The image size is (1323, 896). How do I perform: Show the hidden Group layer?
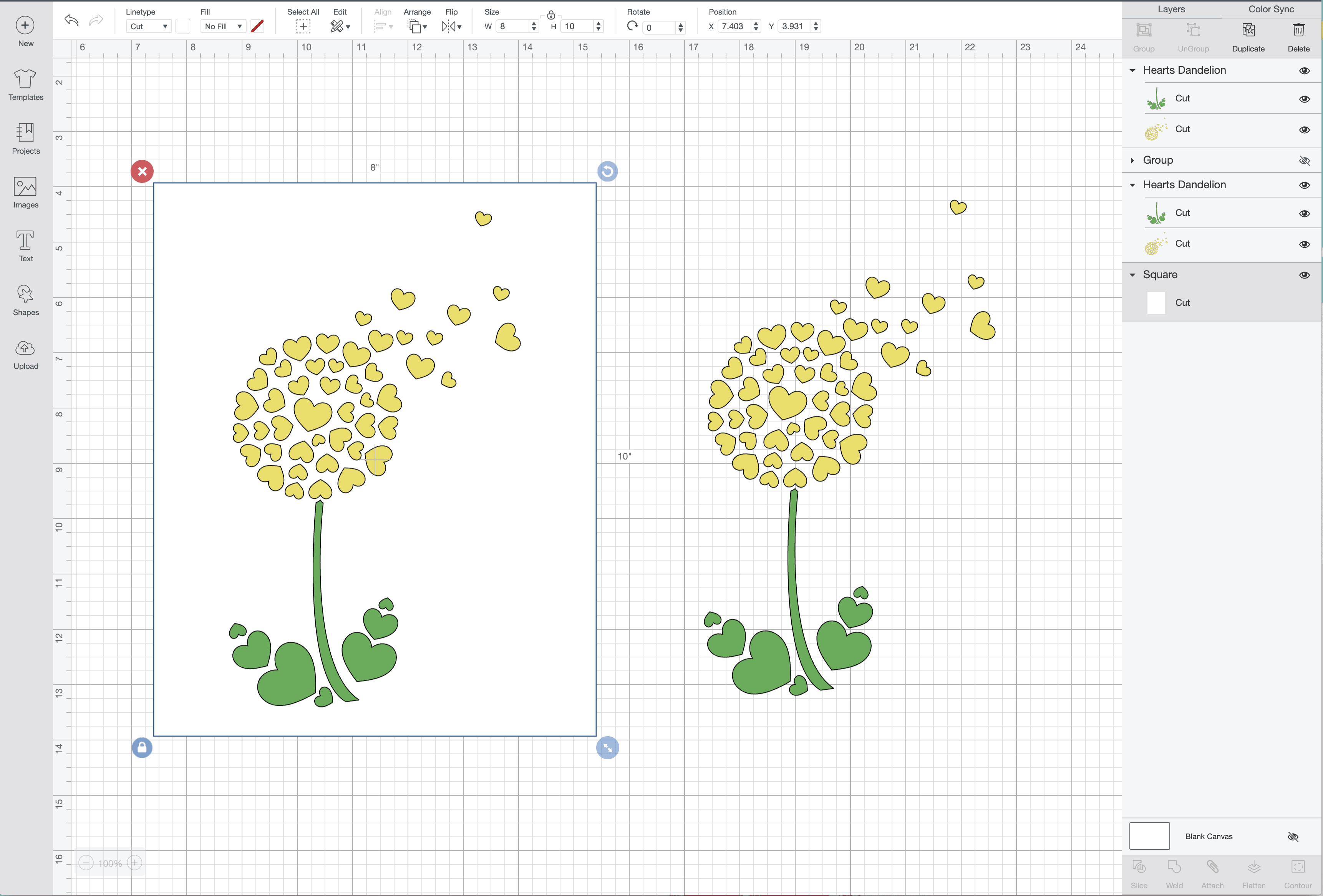click(x=1304, y=161)
